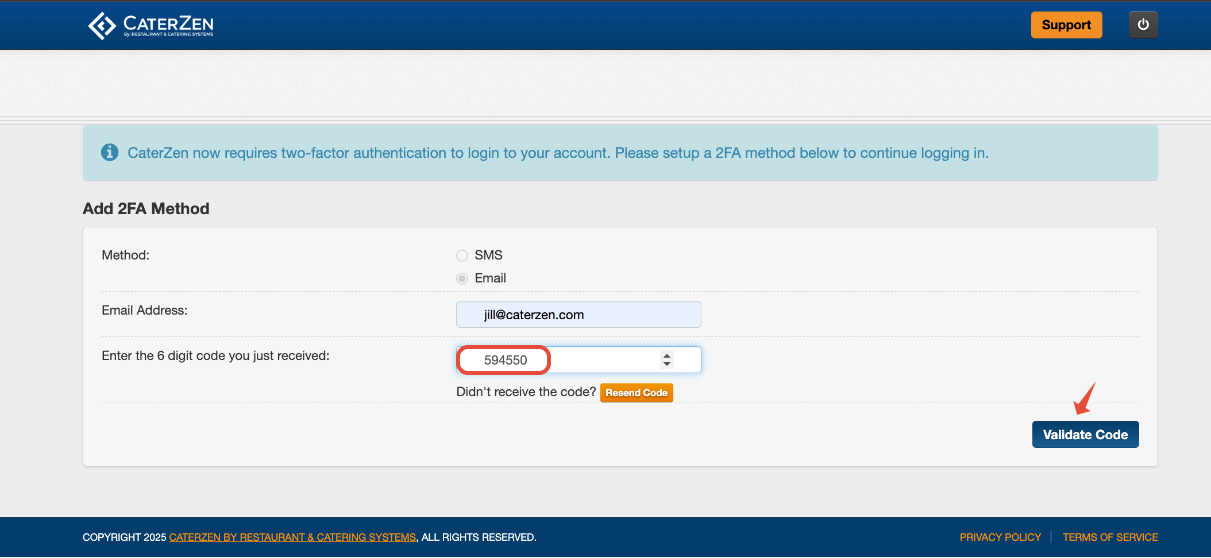Screen dimensions: 1211x558
Task: Click the Resend Code button
Action: click(x=636, y=393)
